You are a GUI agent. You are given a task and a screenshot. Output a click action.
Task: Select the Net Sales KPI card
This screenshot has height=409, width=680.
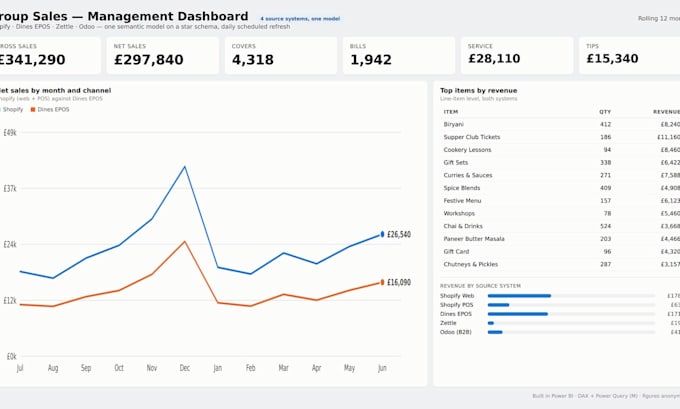[x=163, y=56]
